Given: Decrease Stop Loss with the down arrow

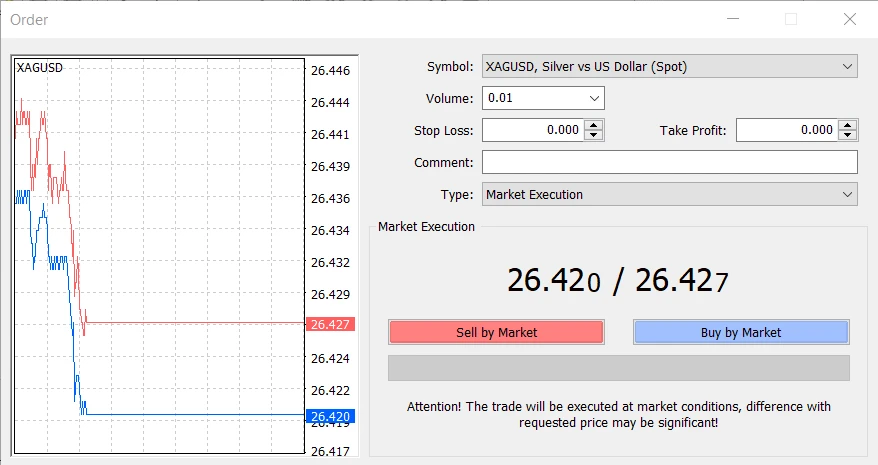Looking at the screenshot, I should [594, 135].
